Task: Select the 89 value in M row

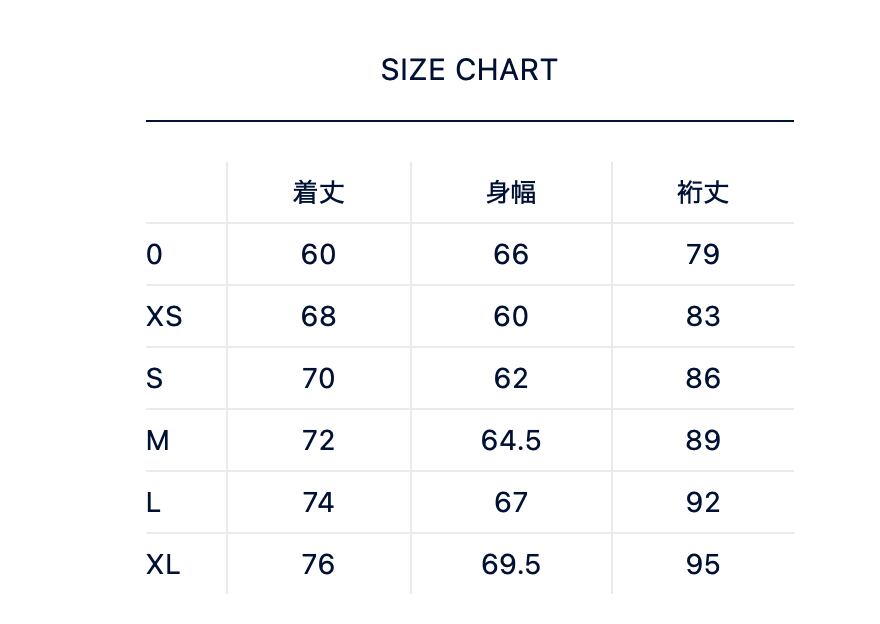Action: 703,440
